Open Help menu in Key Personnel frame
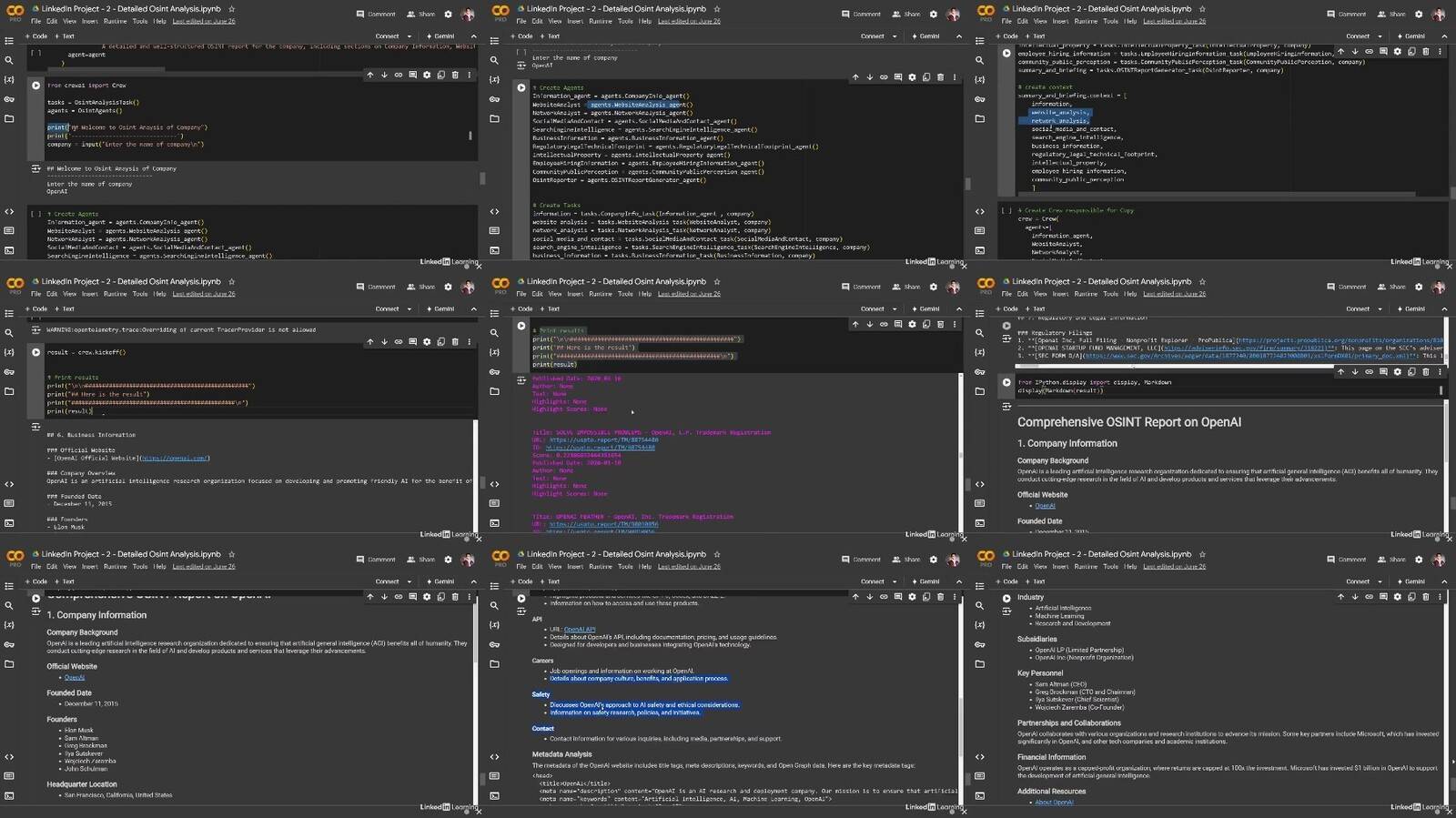This screenshot has width=1456, height=818. pyautogui.click(x=1130, y=566)
